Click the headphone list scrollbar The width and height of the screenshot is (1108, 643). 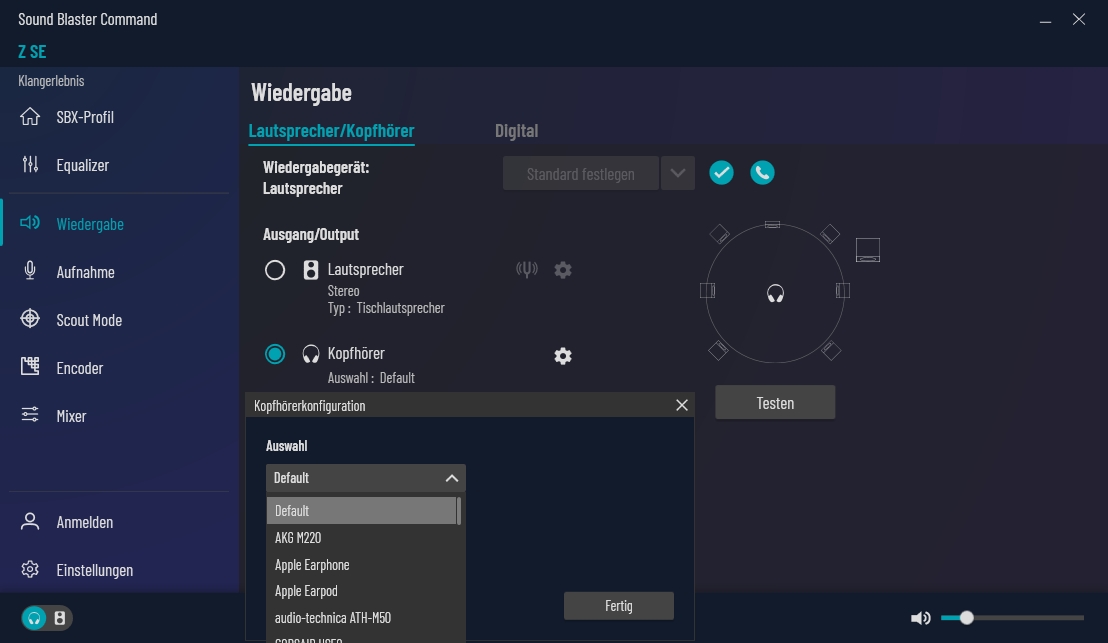click(x=459, y=511)
